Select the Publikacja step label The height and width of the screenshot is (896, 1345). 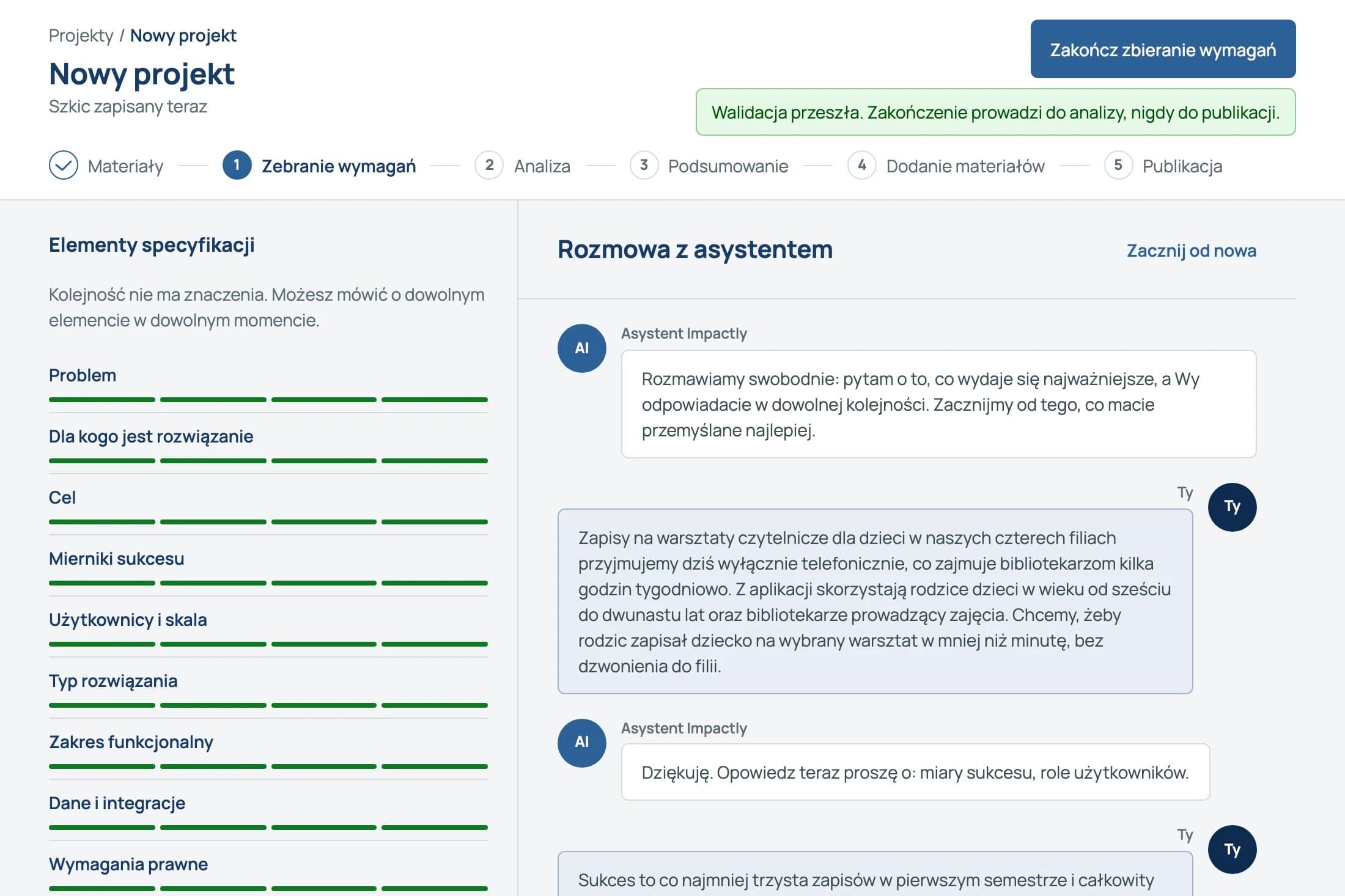coord(1182,166)
